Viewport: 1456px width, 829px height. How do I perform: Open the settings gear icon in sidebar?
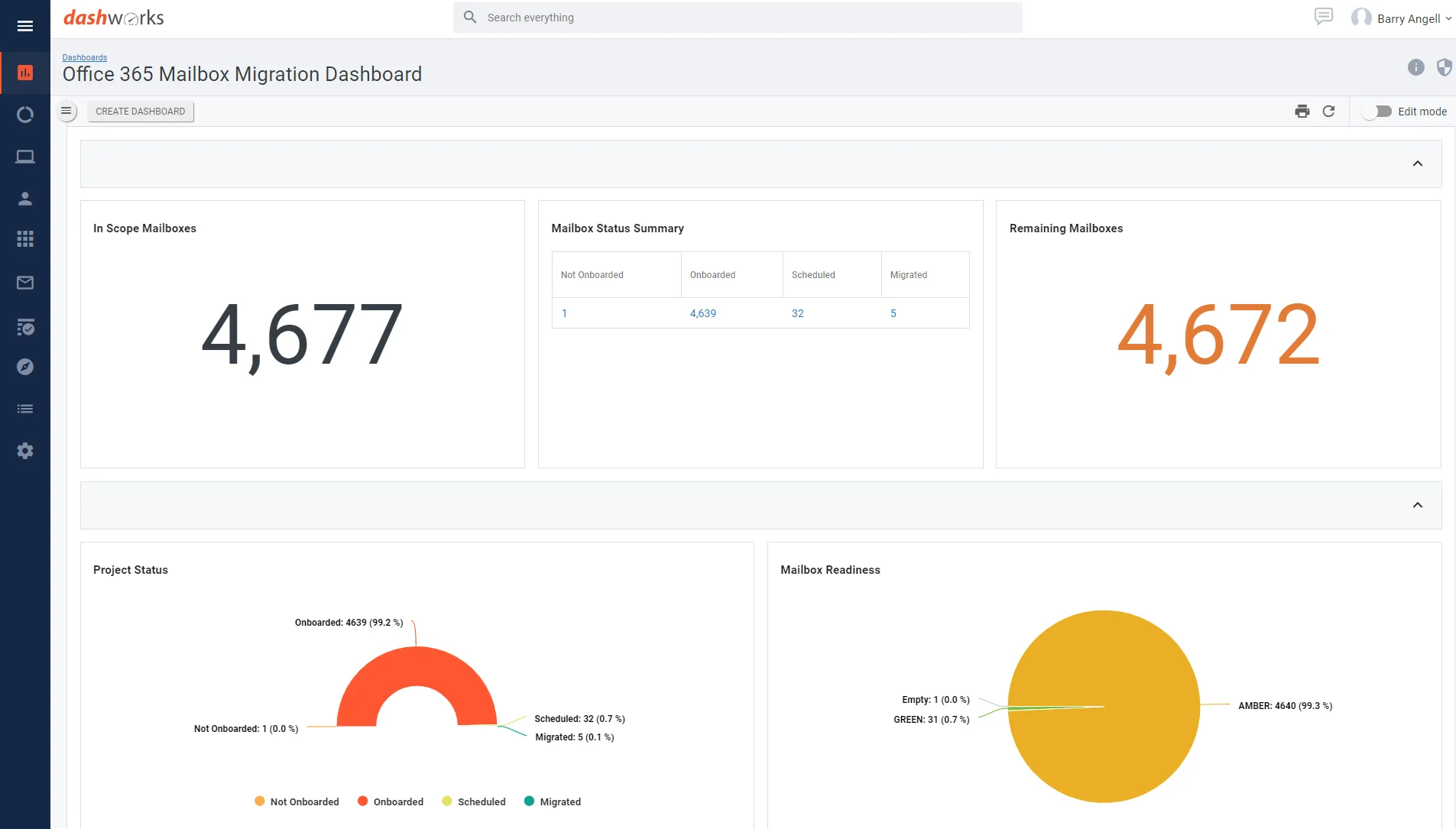pos(25,451)
